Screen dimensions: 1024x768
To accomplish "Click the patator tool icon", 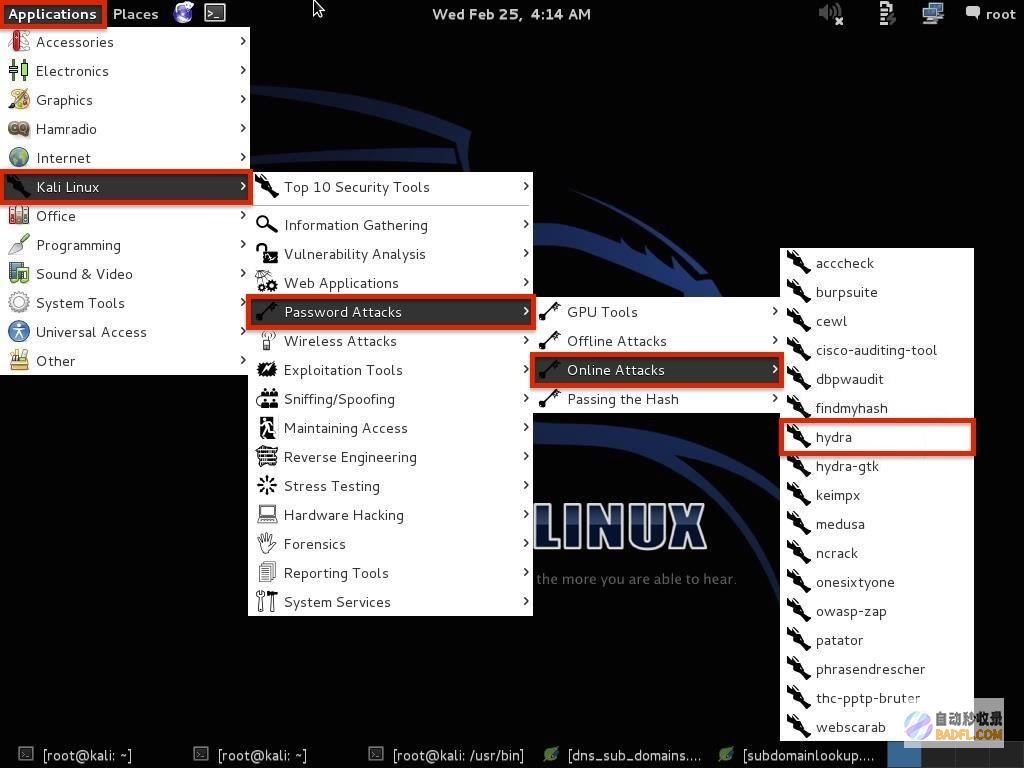I will (x=798, y=640).
